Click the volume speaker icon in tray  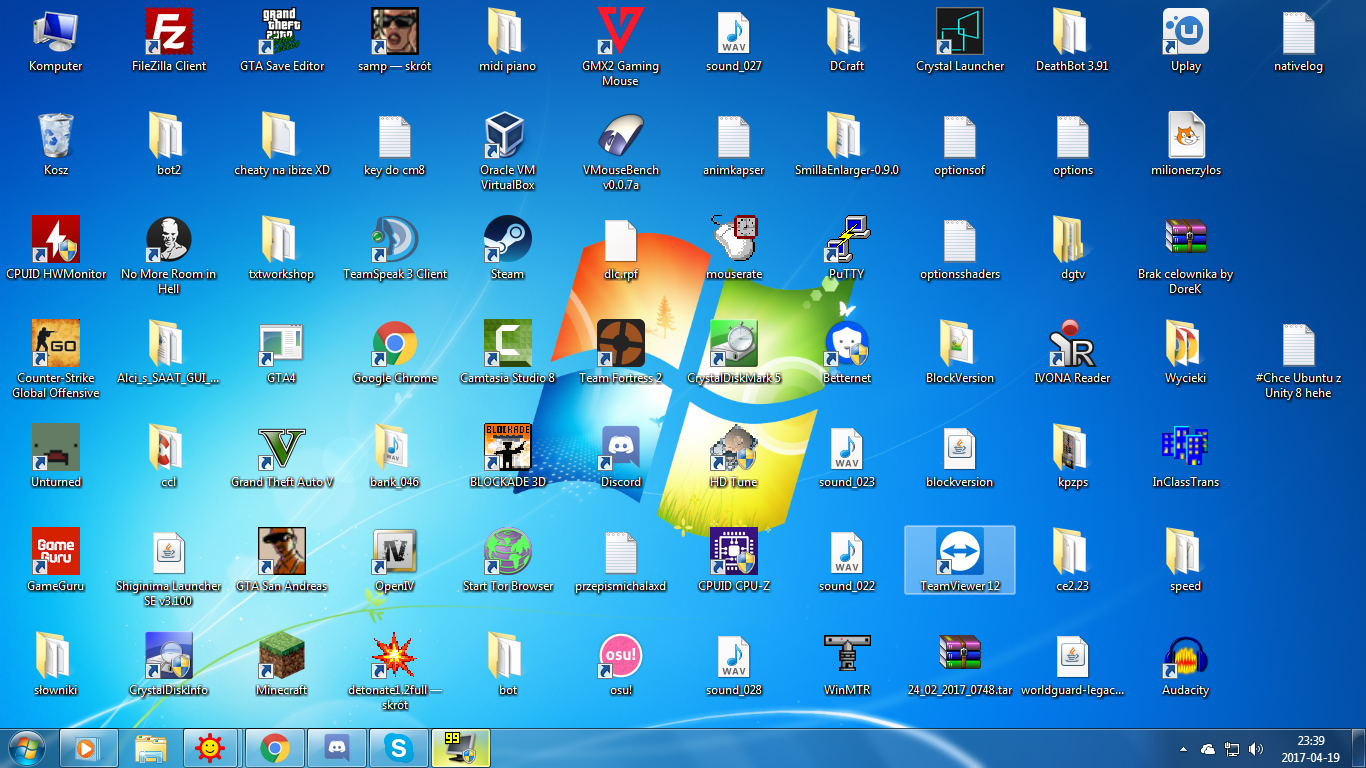click(1256, 748)
